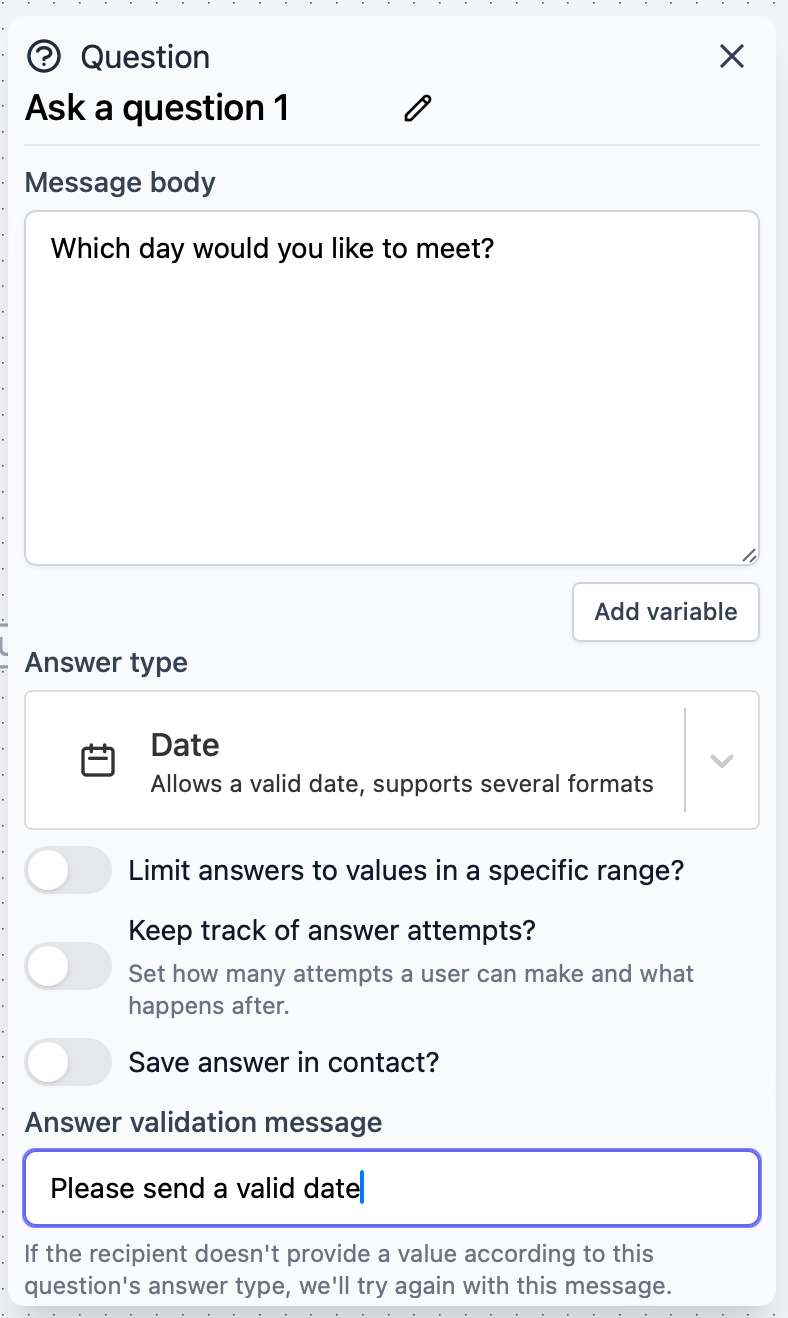Turn on keeping track of answer attempts
The height and width of the screenshot is (1318, 788).
[x=67, y=966]
